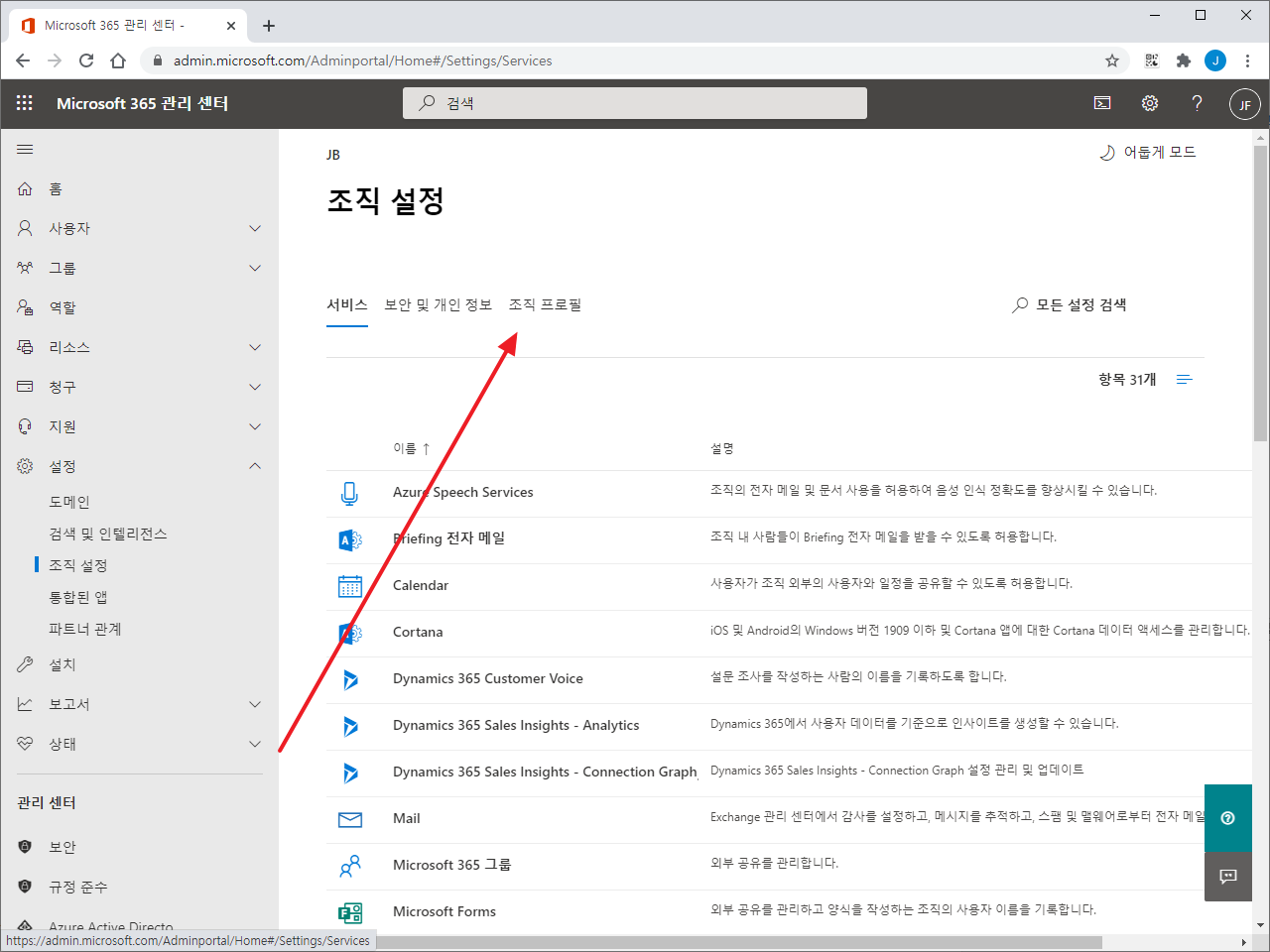
Task: Click the Microsoft 365 그룹 people icon
Action: click(350, 866)
